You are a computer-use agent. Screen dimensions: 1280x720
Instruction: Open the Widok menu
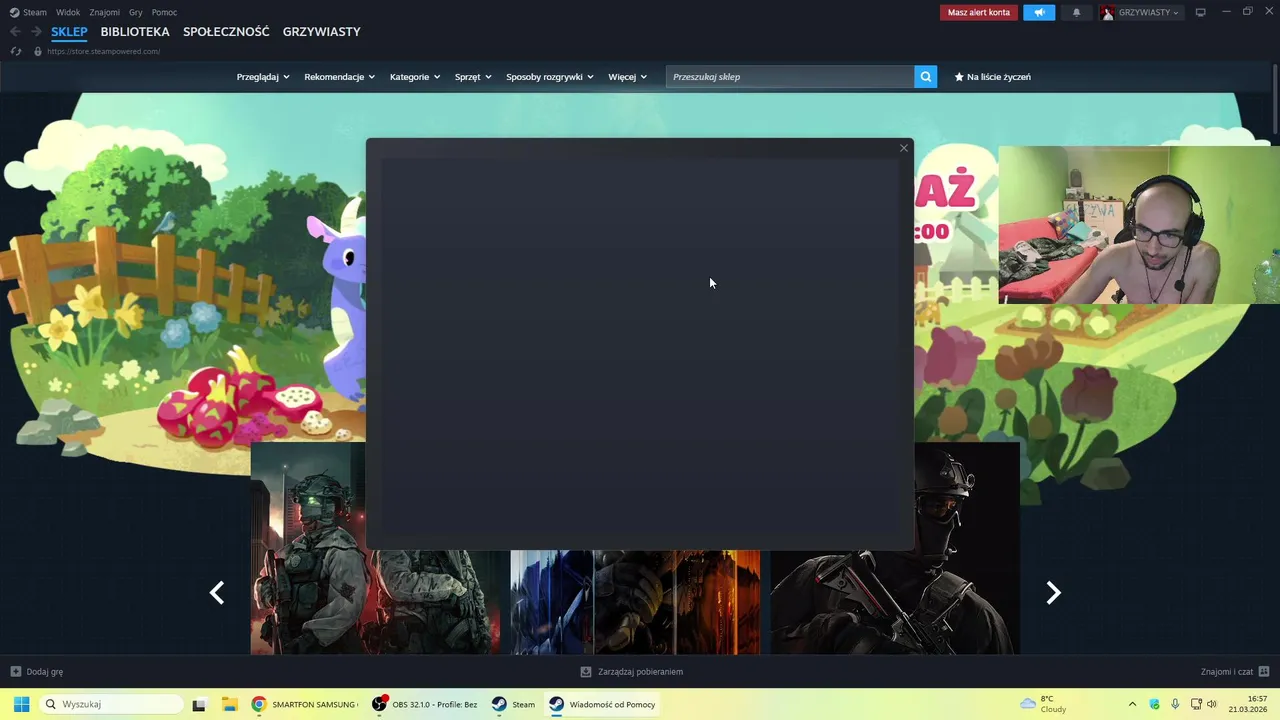point(68,12)
